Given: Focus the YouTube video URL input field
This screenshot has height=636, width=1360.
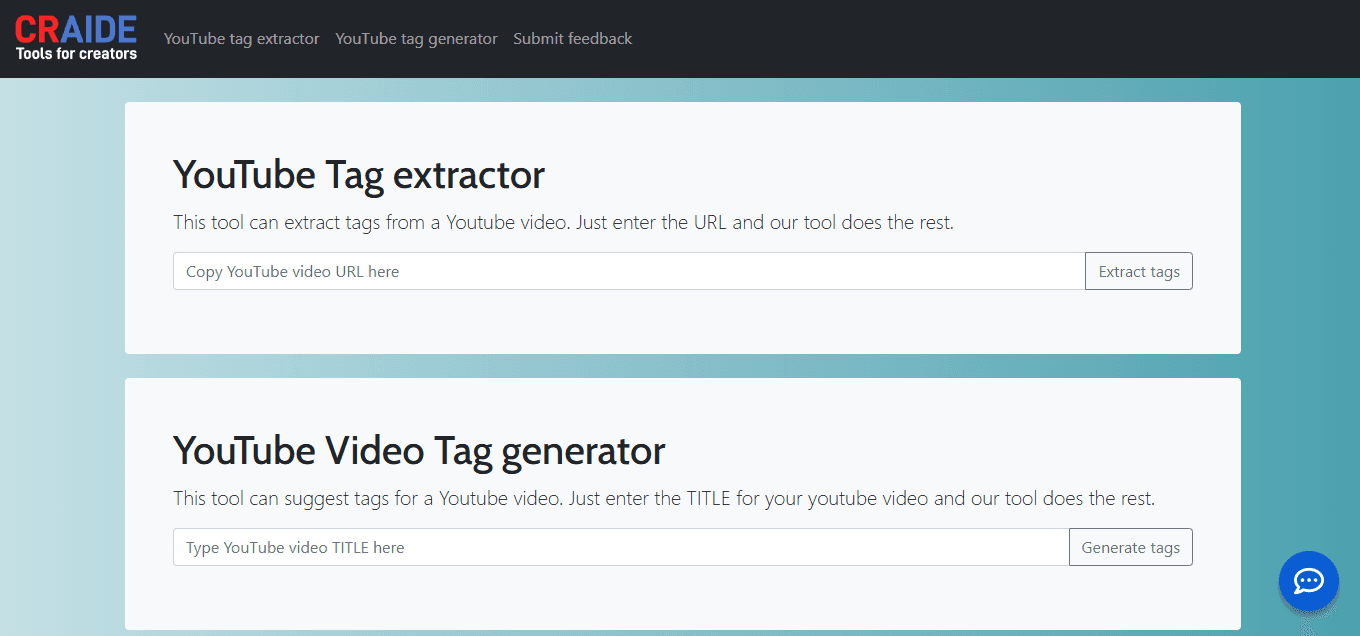Looking at the screenshot, I should pos(628,271).
